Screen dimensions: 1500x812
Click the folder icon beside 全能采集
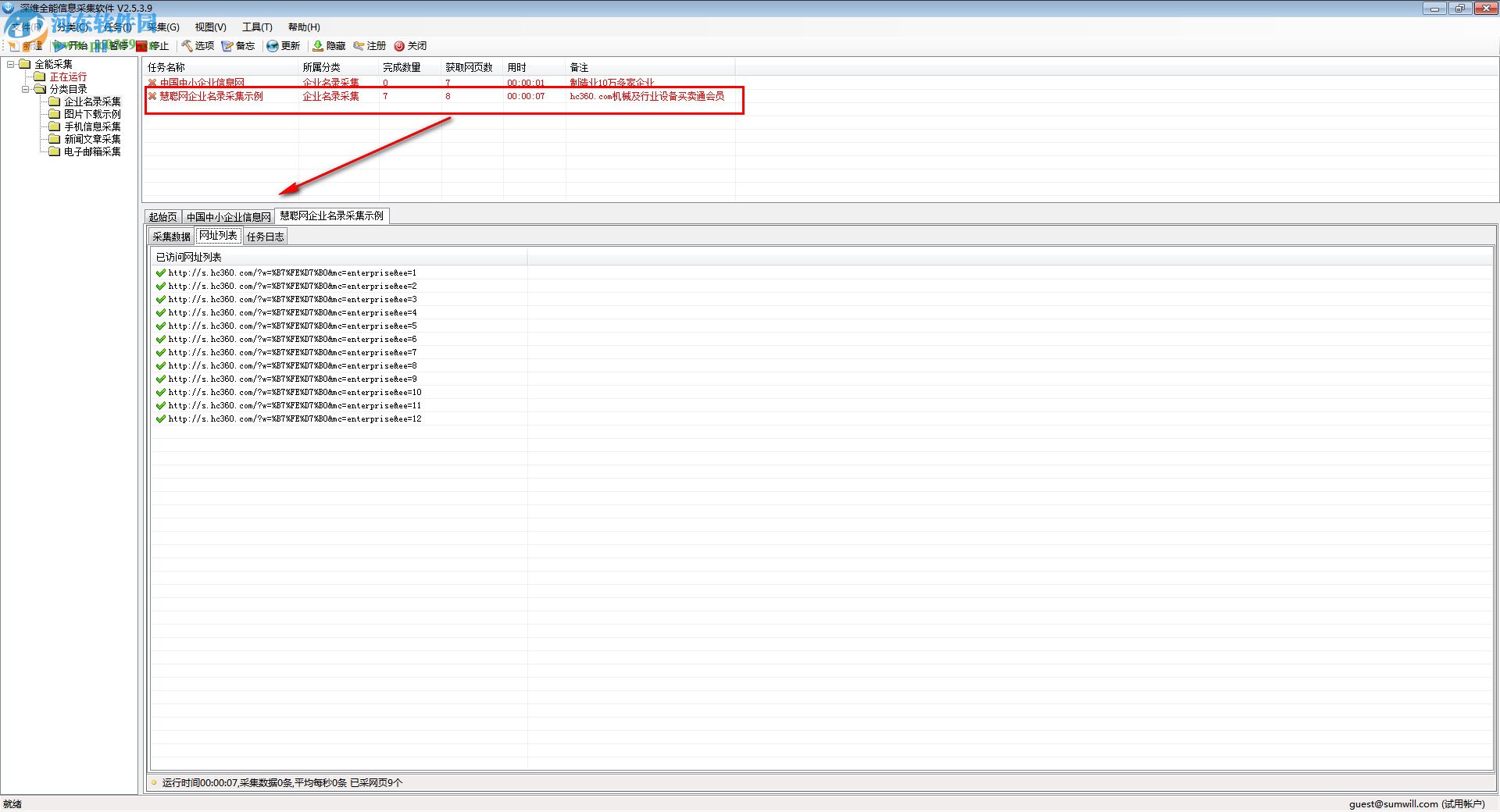(x=25, y=64)
